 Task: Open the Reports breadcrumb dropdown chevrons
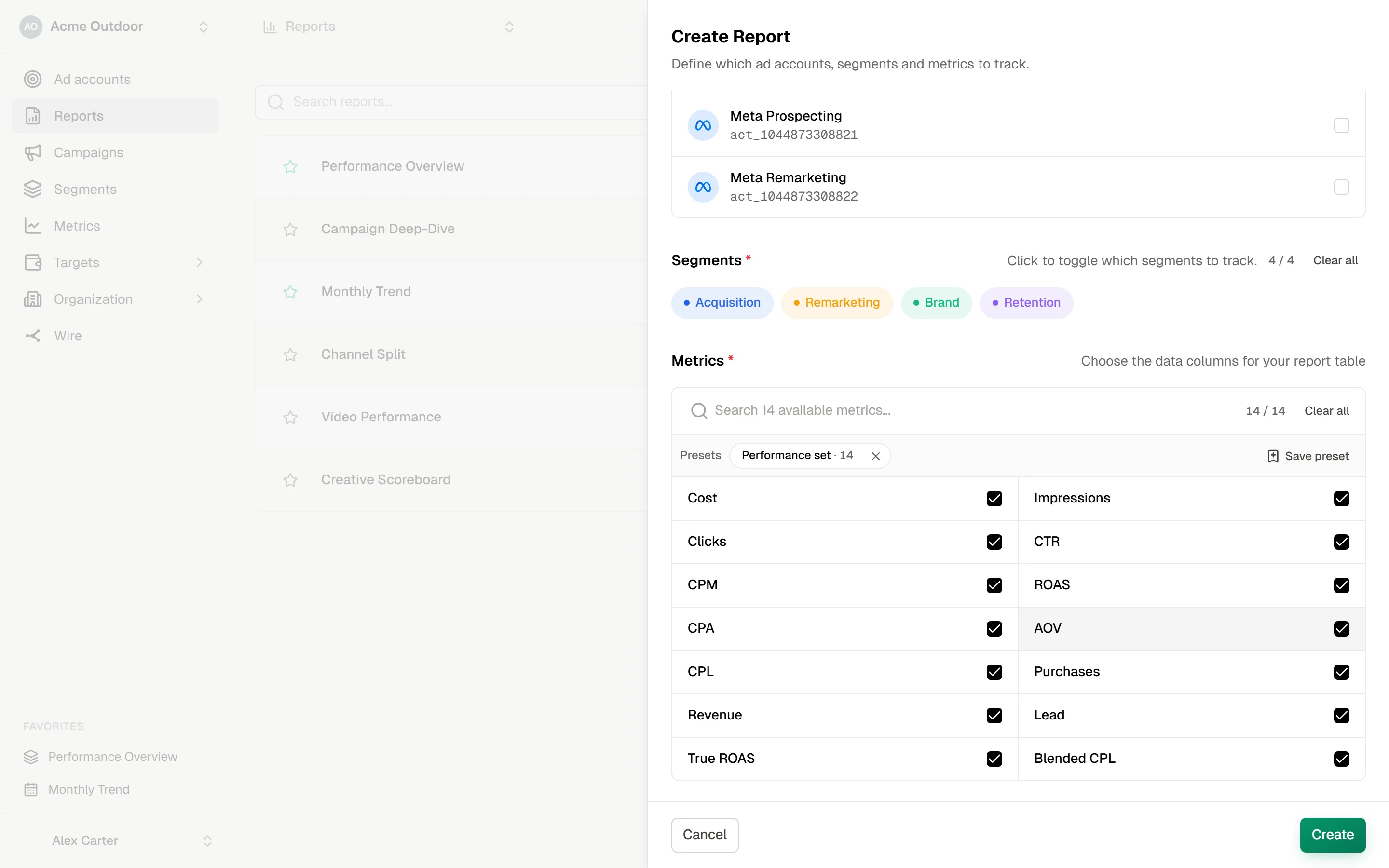point(509,27)
